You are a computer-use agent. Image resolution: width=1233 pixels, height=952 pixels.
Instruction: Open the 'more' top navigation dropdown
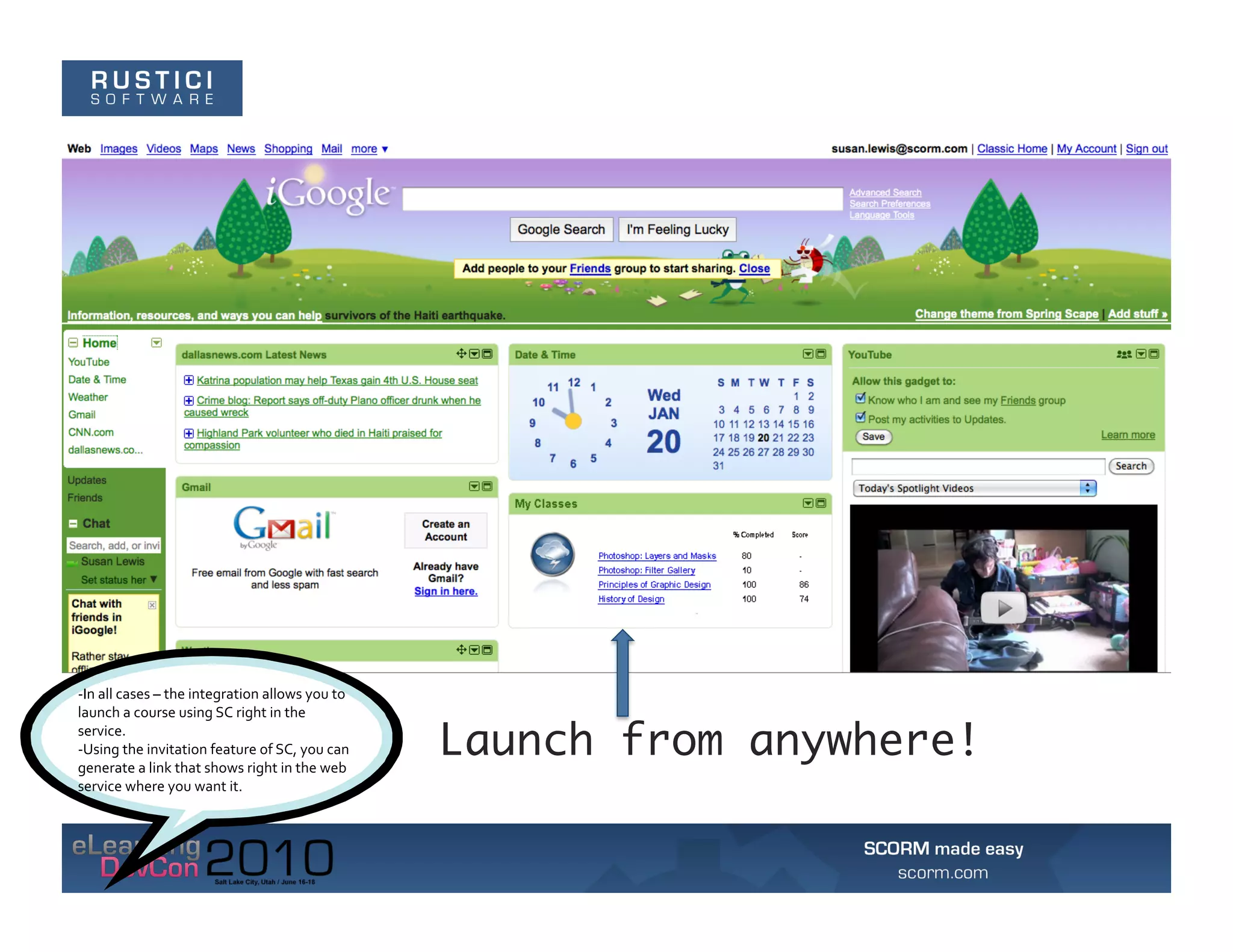coord(369,149)
